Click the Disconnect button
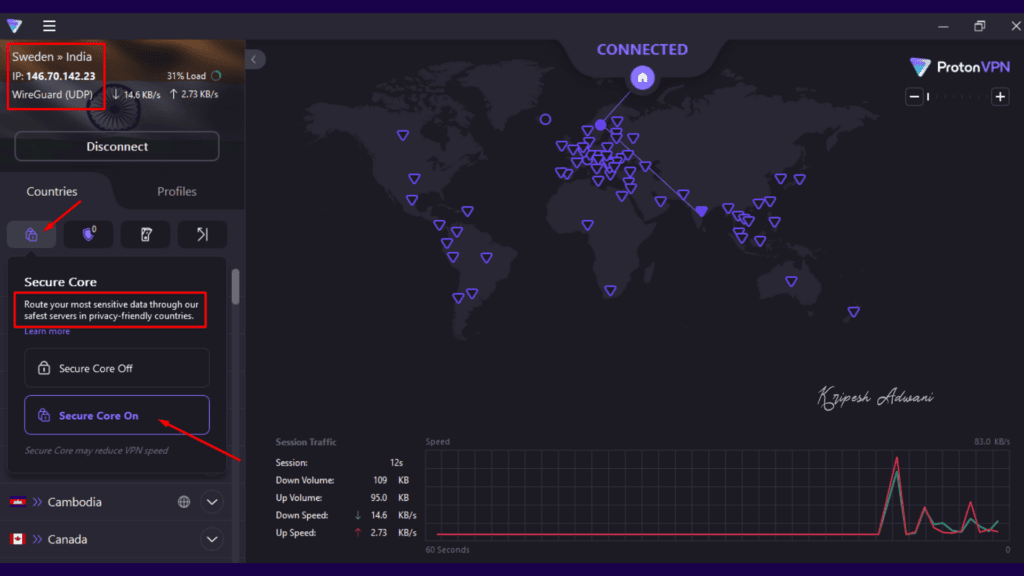The width and height of the screenshot is (1024, 576). tap(116, 146)
